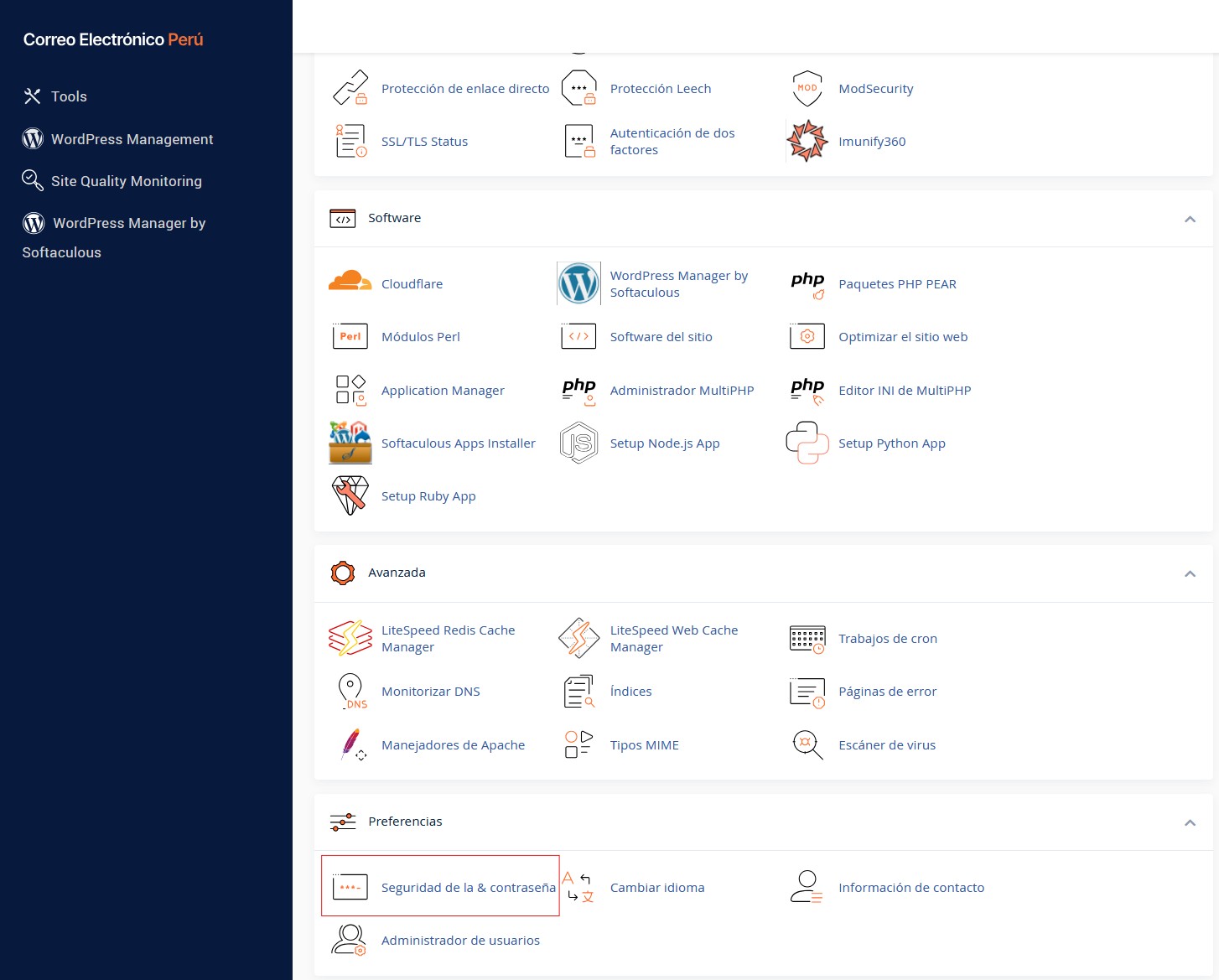Open Site Quality Monitoring in sidebar

click(126, 181)
